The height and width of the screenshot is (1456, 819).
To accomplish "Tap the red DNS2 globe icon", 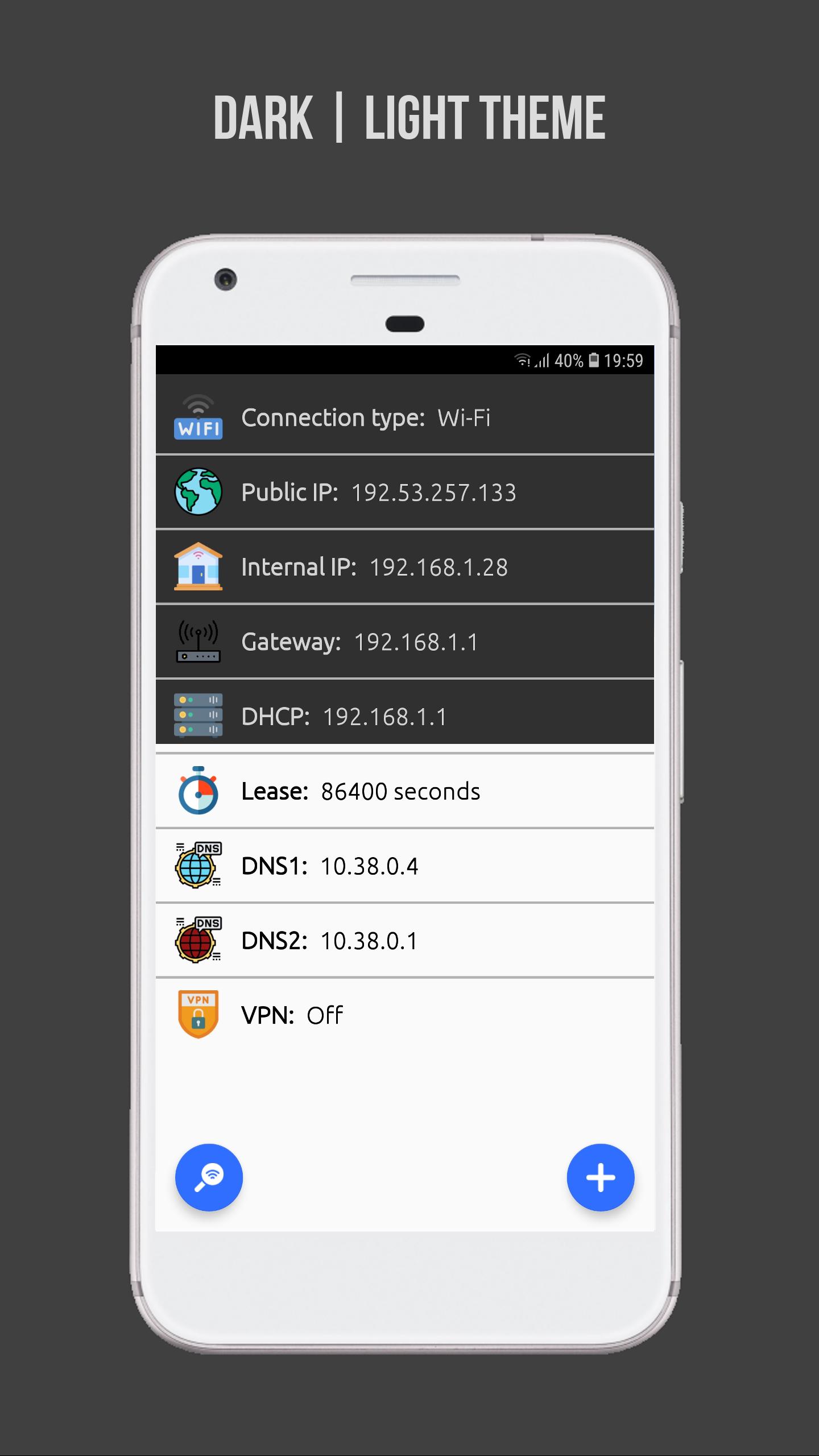I will coord(198,940).
